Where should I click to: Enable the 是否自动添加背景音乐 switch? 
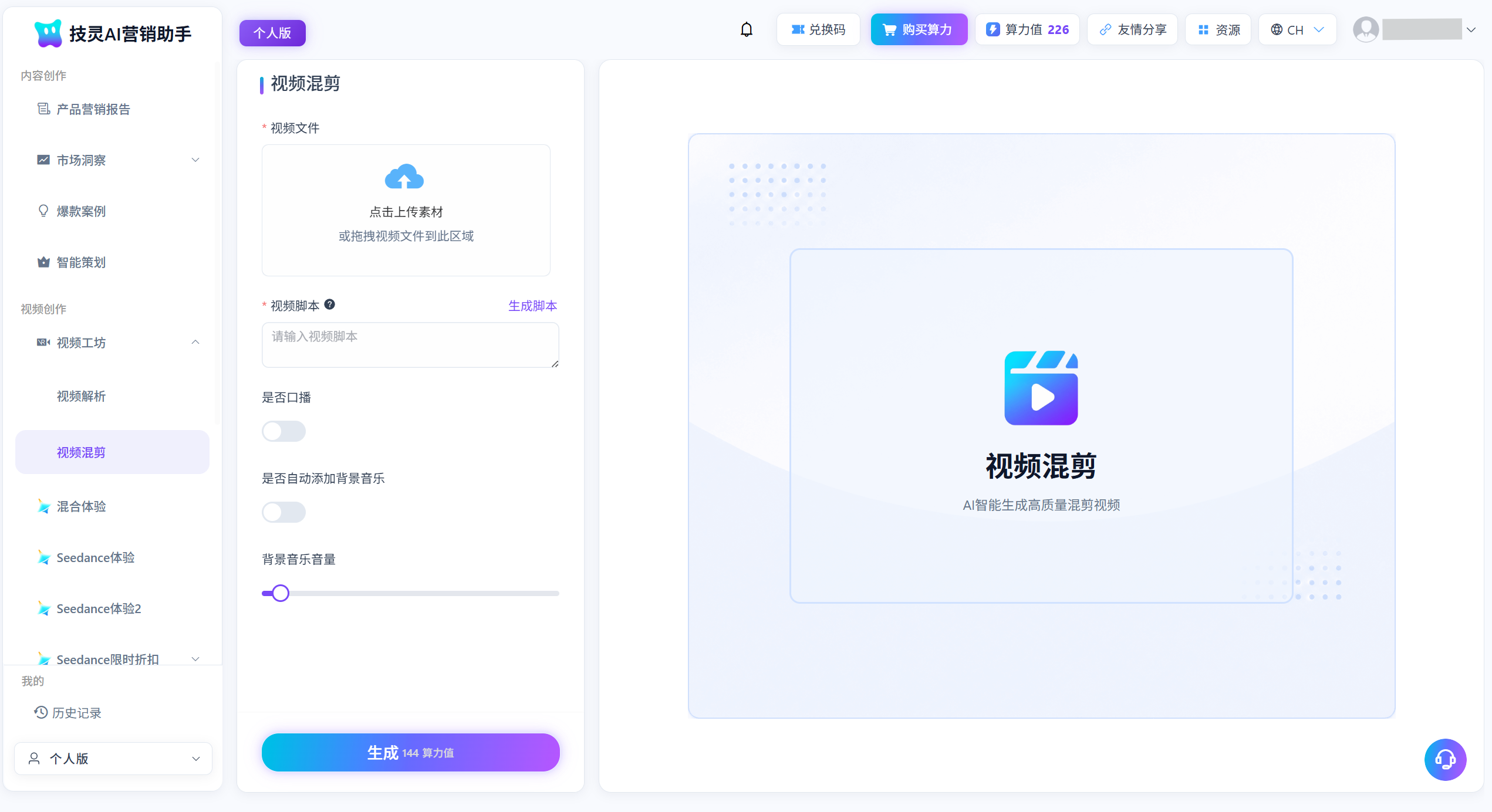click(283, 512)
